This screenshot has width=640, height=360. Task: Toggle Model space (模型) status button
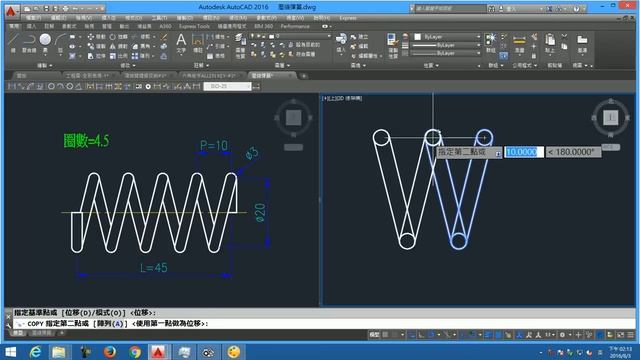coord(374,335)
